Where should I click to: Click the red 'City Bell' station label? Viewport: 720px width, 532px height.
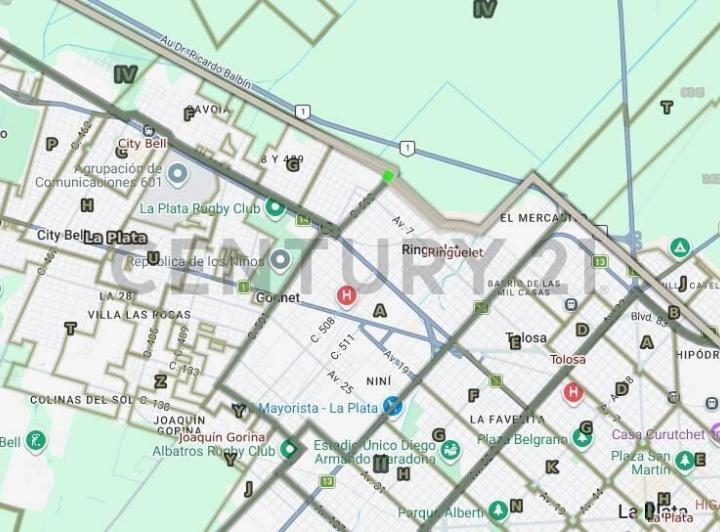[142, 144]
